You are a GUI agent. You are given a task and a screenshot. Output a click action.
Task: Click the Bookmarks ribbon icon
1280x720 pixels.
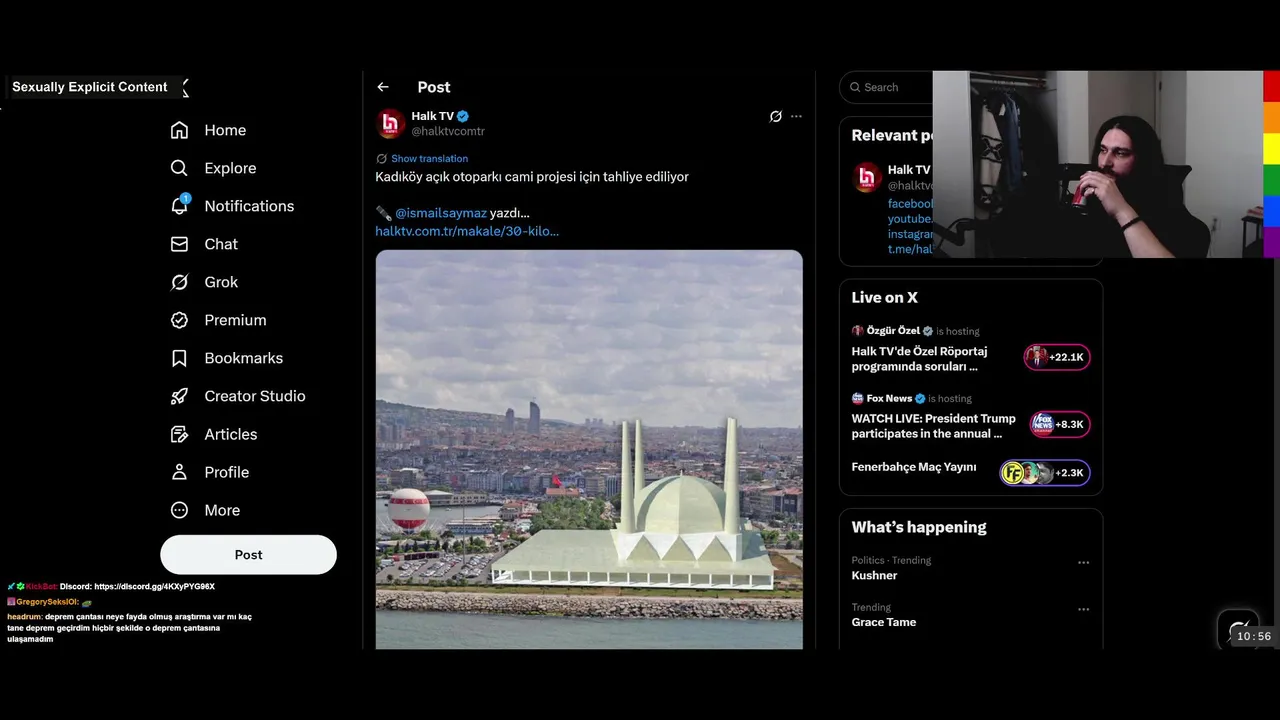(179, 358)
